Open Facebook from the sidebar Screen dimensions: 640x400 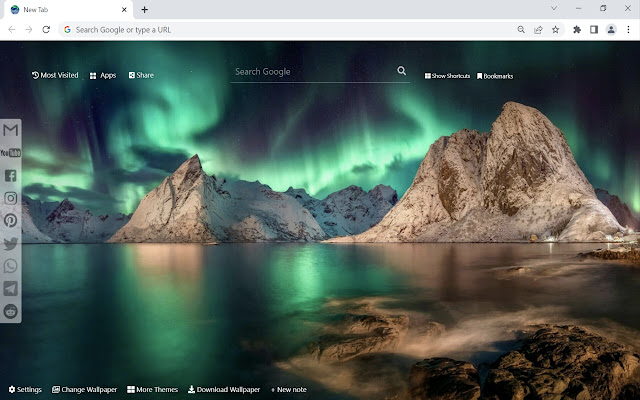point(11,176)
